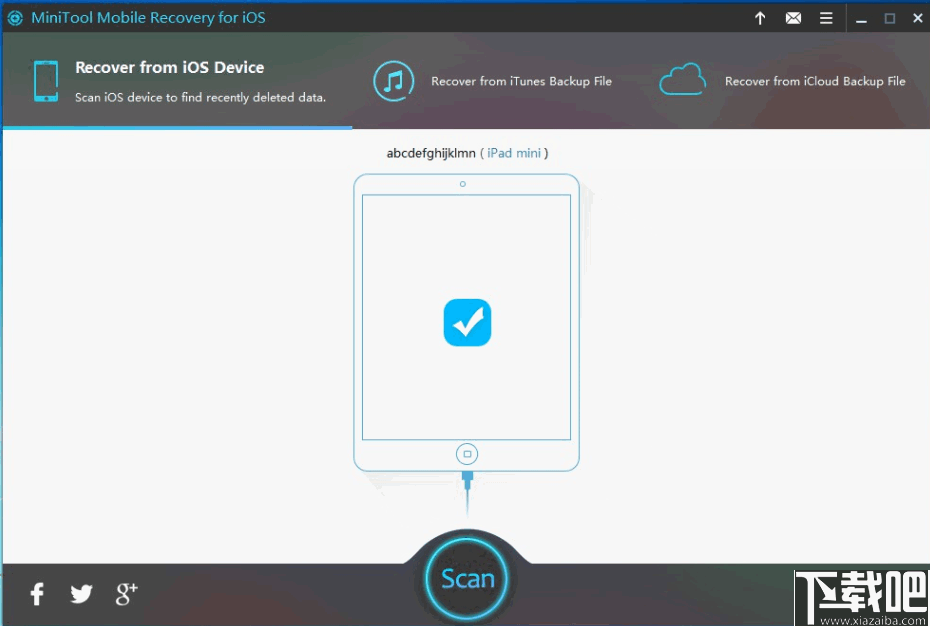The height and width of the screenshot is (626, 930).
Task: Click the Twitter bird icon
Action: pos(81,593)
